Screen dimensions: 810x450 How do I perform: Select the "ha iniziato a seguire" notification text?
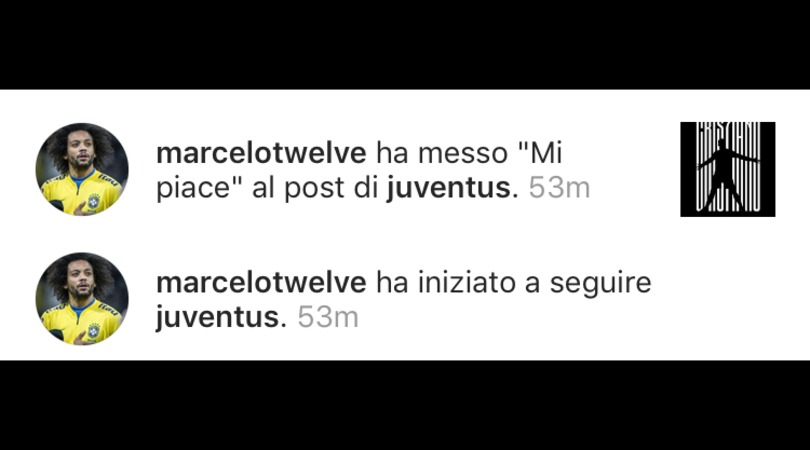click(x=403, y=300)
